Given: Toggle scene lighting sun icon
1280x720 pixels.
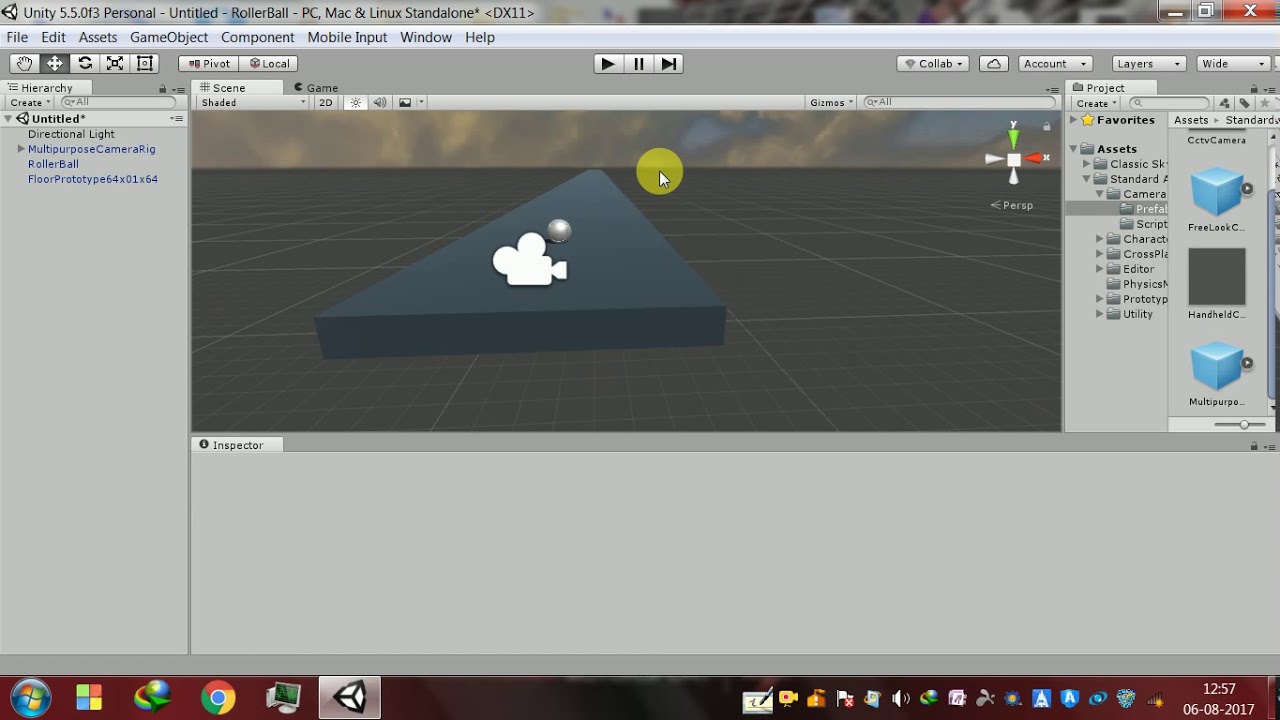Looking at the screenshot, I should pos(355,102).
